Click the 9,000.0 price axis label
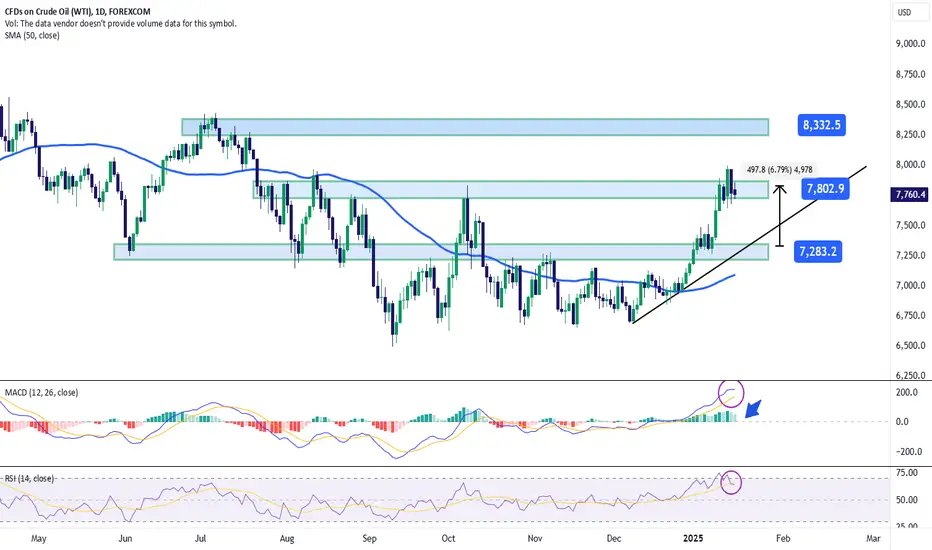This screenshot has width=932, height=550. [911, 43]
